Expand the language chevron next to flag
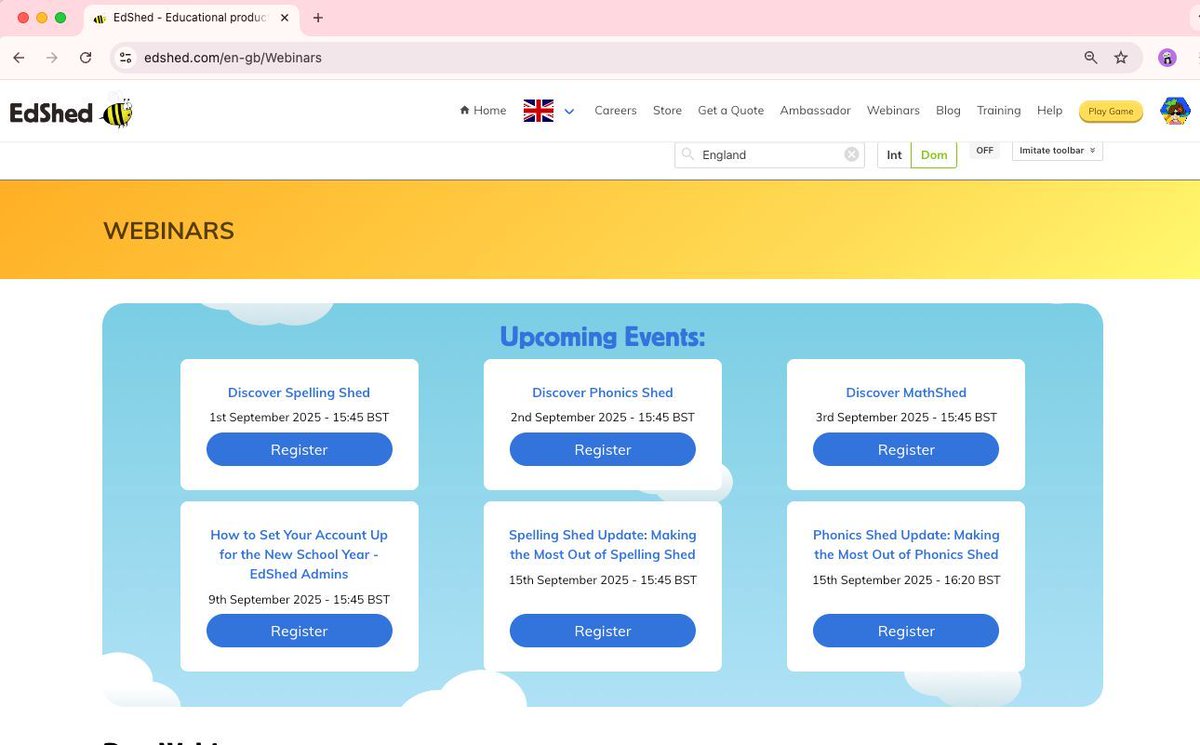Screen dimensions: 1200x745 coord(569,111)
